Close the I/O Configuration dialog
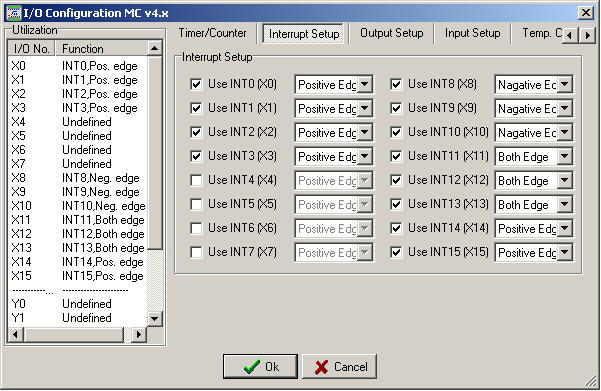 (586, 13)
